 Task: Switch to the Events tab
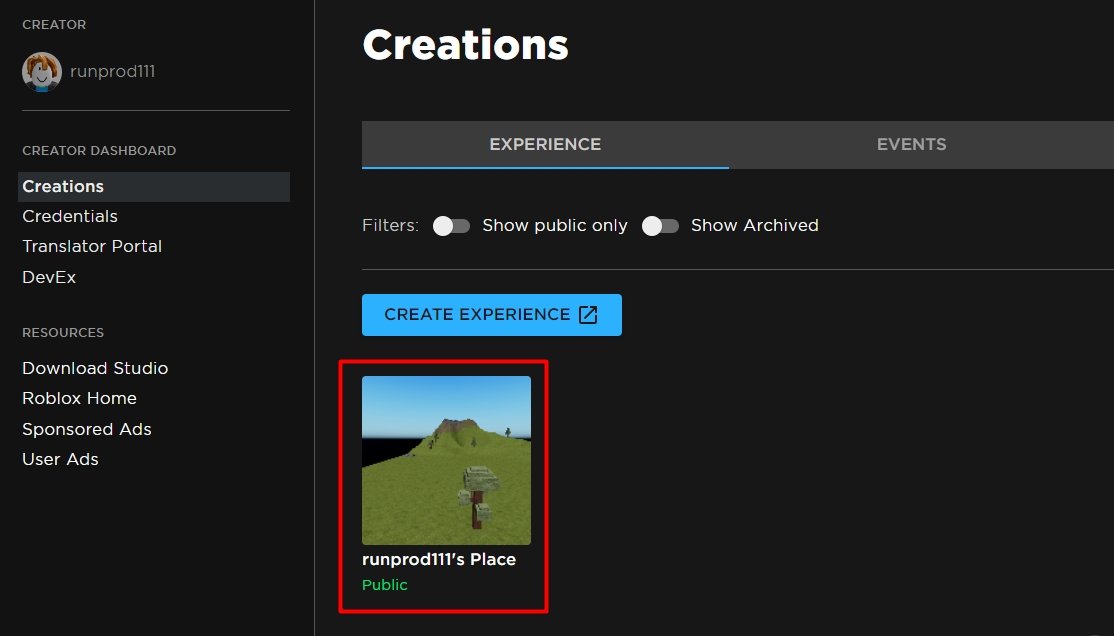coord(912,144)
